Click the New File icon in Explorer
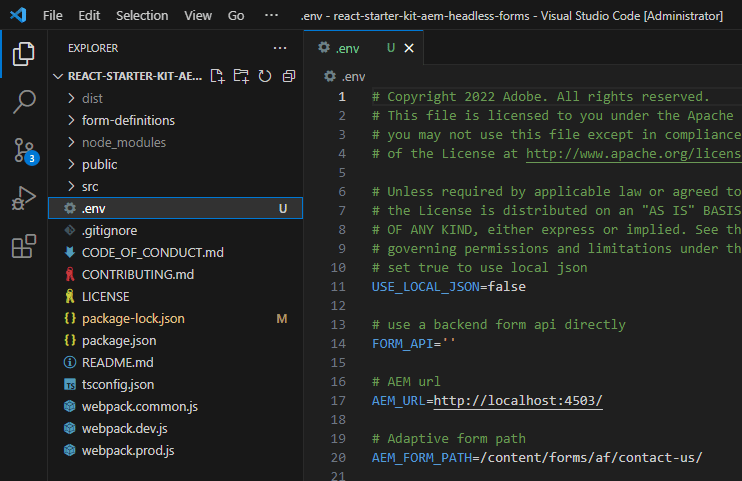The height and width of the screenshot is (481, 742). [217, 76]
